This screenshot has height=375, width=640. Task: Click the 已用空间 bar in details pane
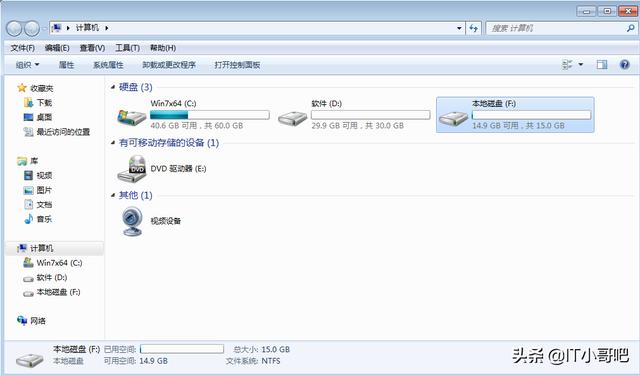click(x=182, y=349)
